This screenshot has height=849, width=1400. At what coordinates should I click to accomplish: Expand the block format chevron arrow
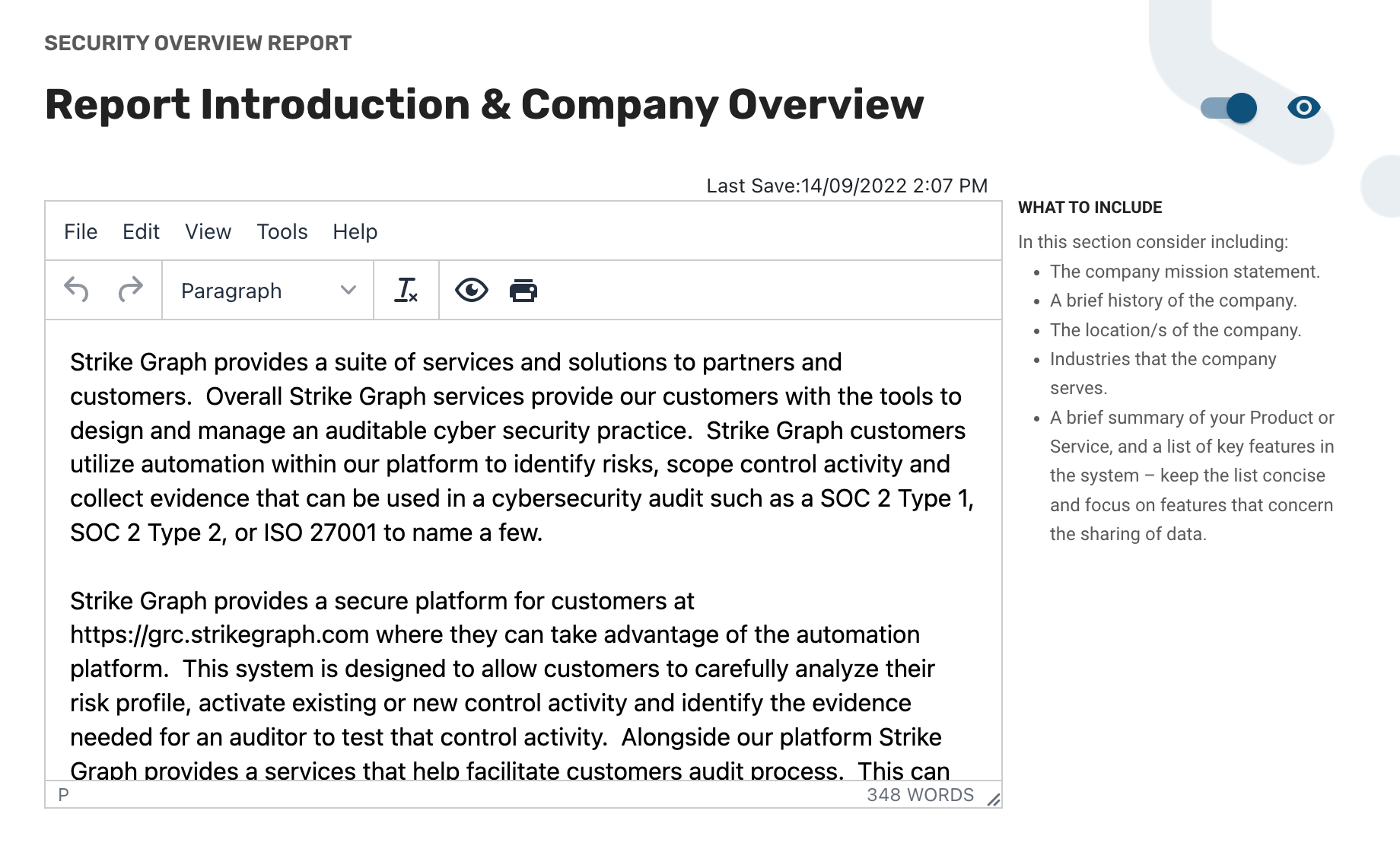[x=348, y=290]
